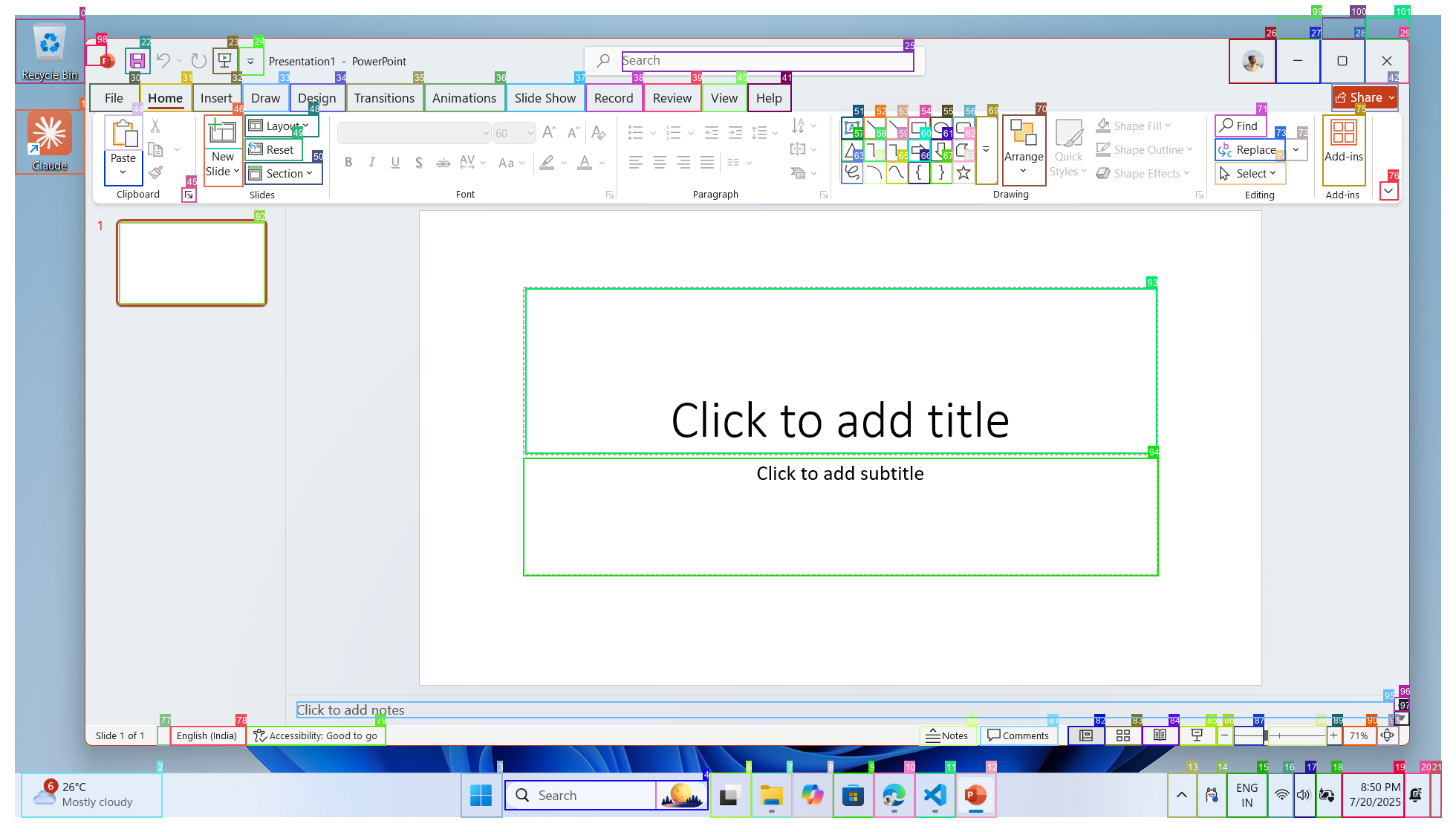This screenshot has height=832, width=1456.
Task: Switch to Slide Sorter view
Action: [x=1123, y=735]
